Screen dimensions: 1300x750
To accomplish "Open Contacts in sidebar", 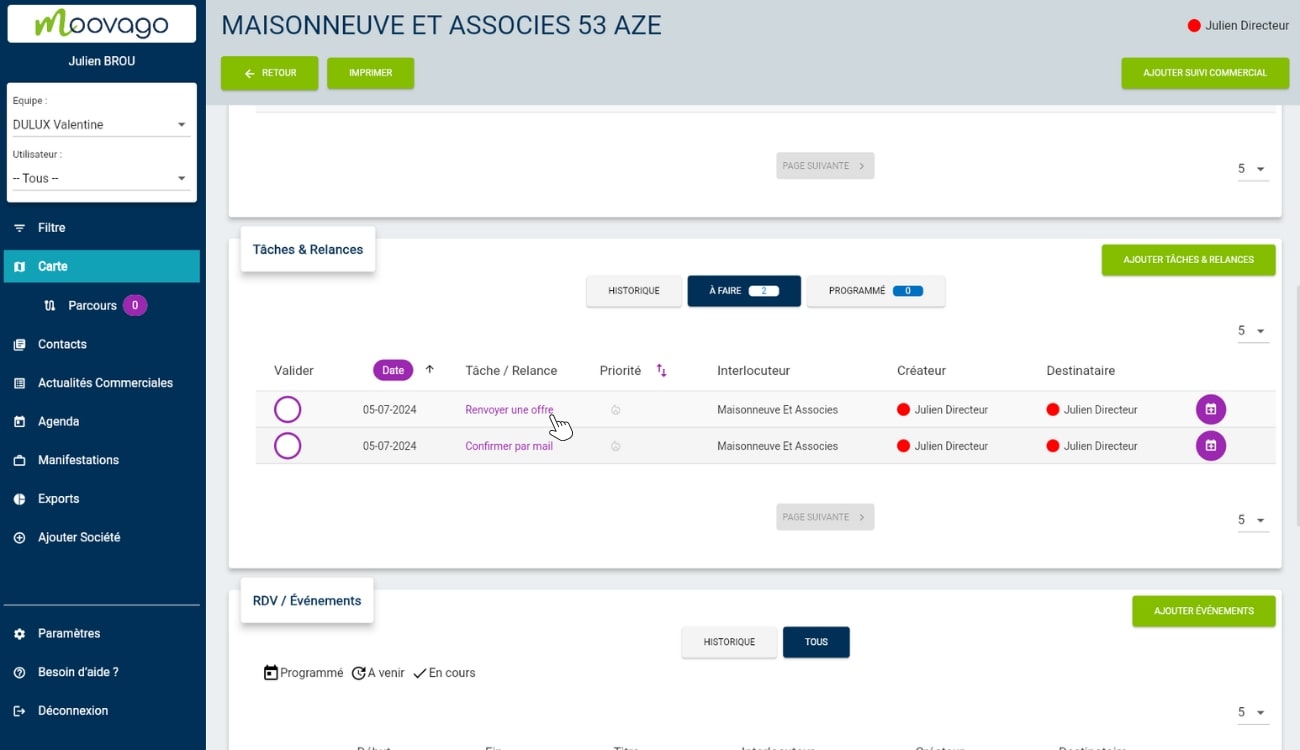I will pos(102,344).
